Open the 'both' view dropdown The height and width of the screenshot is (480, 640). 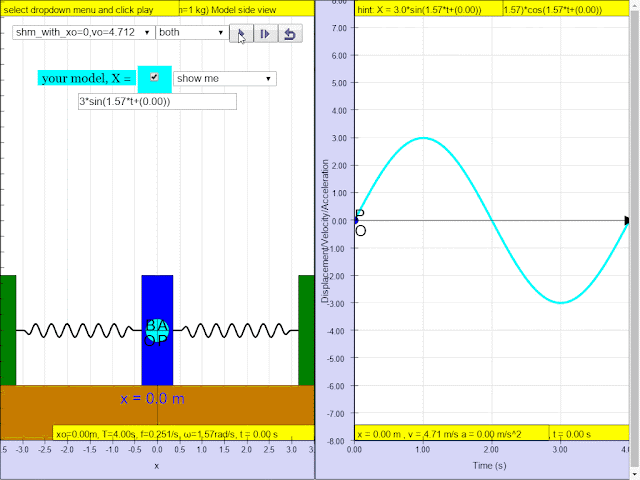[x=191, y=32]
